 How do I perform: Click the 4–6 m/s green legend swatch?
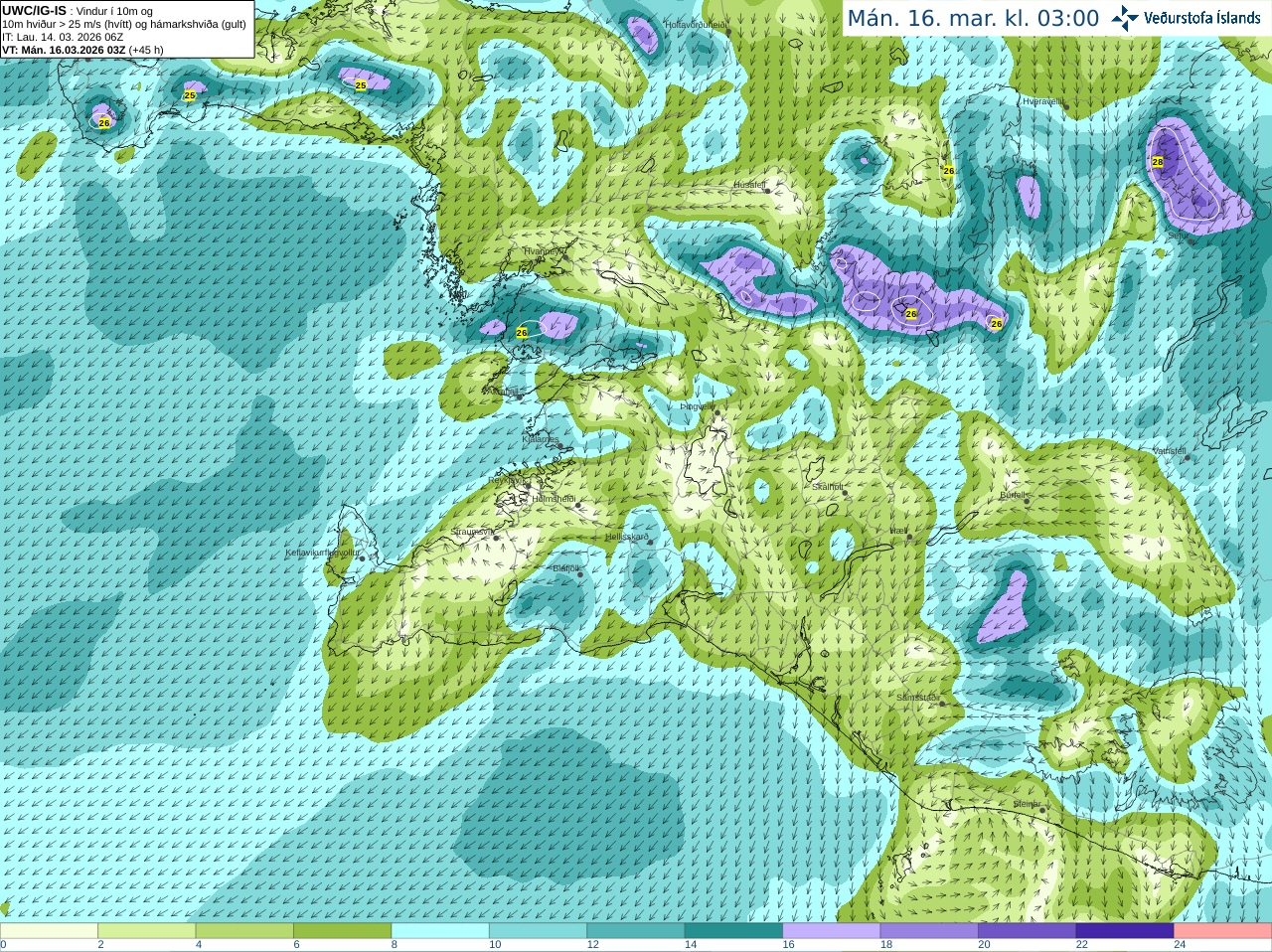click(x=244, y=931)
